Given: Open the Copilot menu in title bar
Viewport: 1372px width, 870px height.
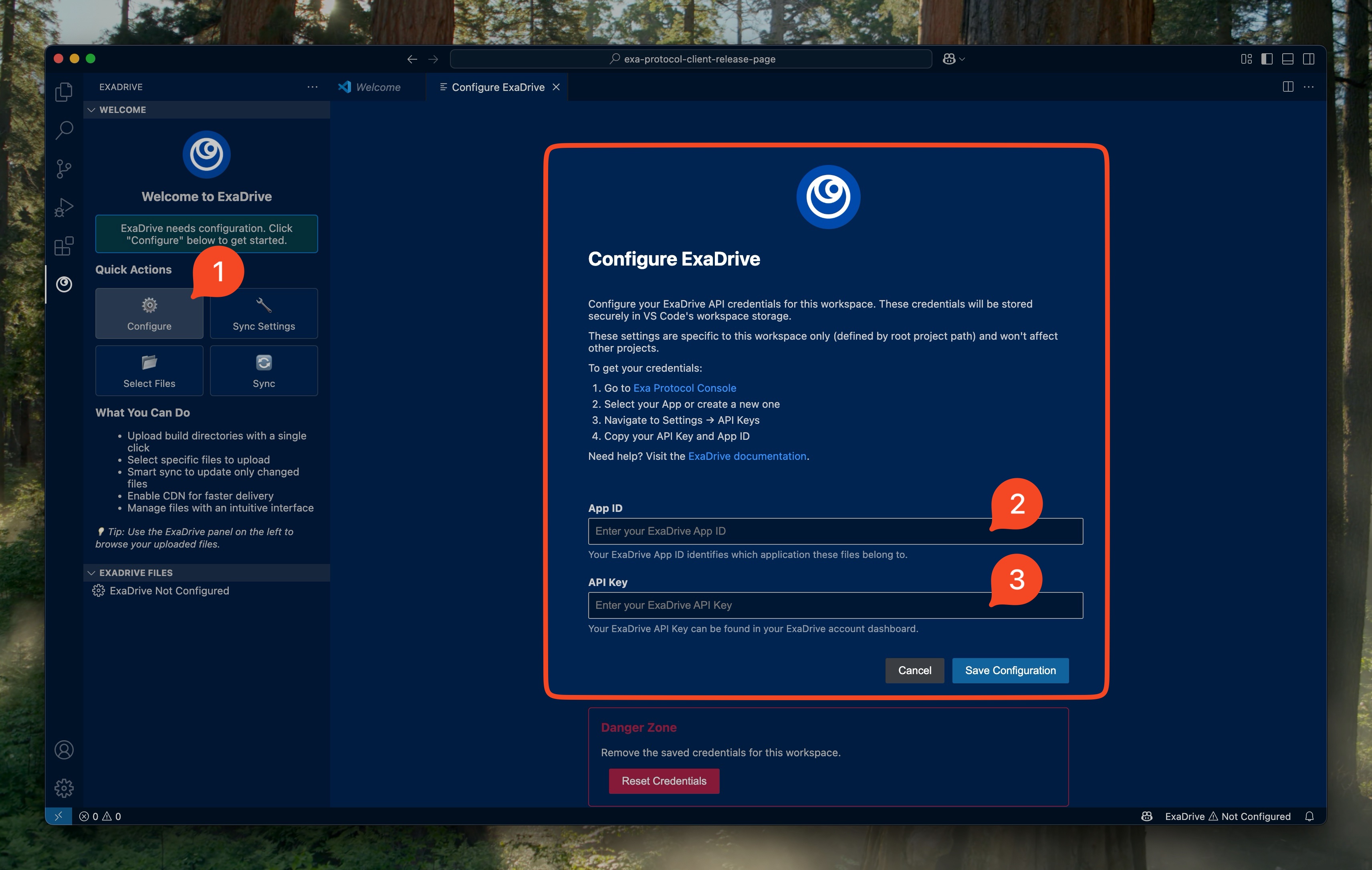Looking at the screenshot, I should (953, 58).
